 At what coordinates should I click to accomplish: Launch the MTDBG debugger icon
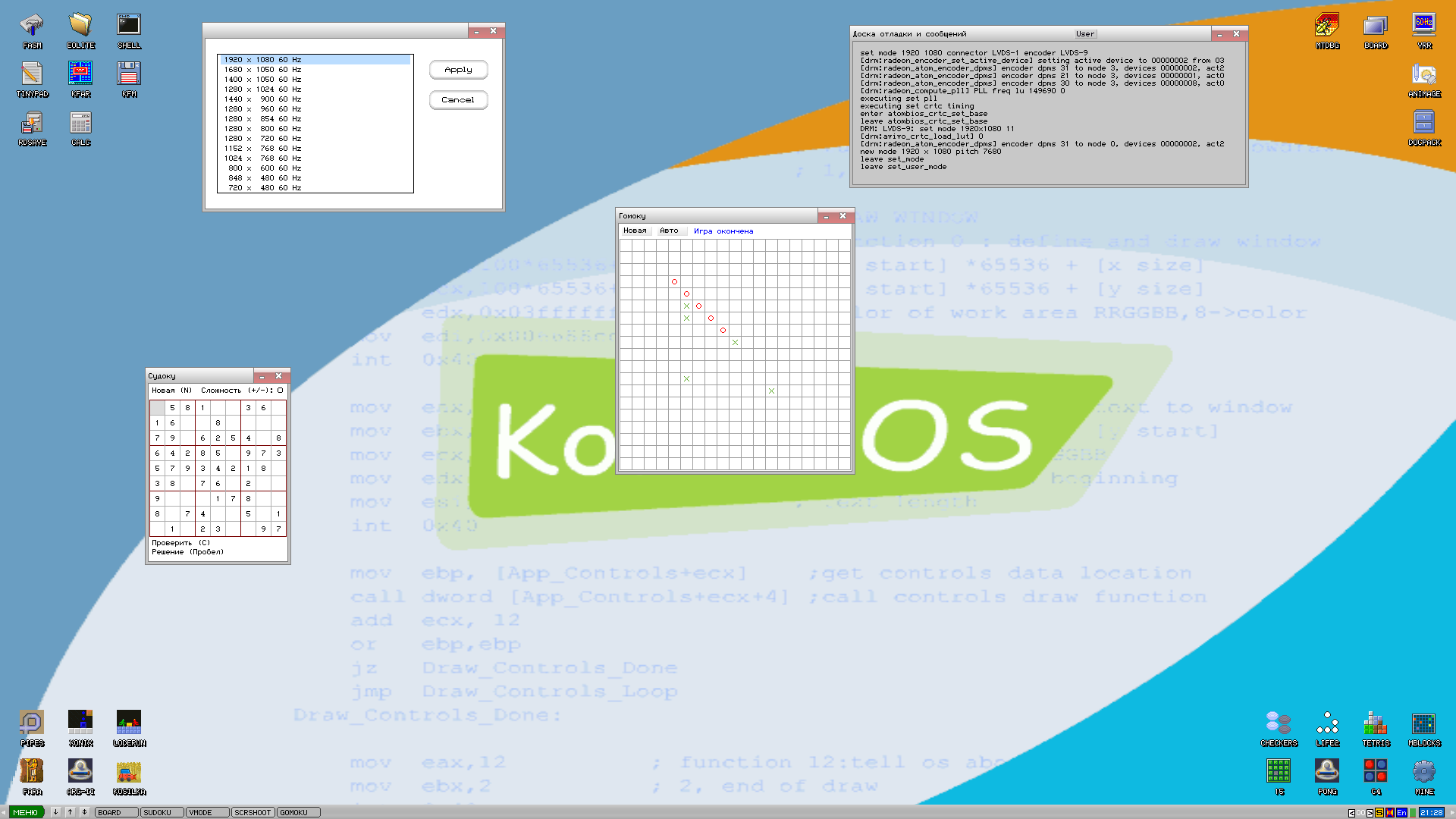coord(1327,30)
